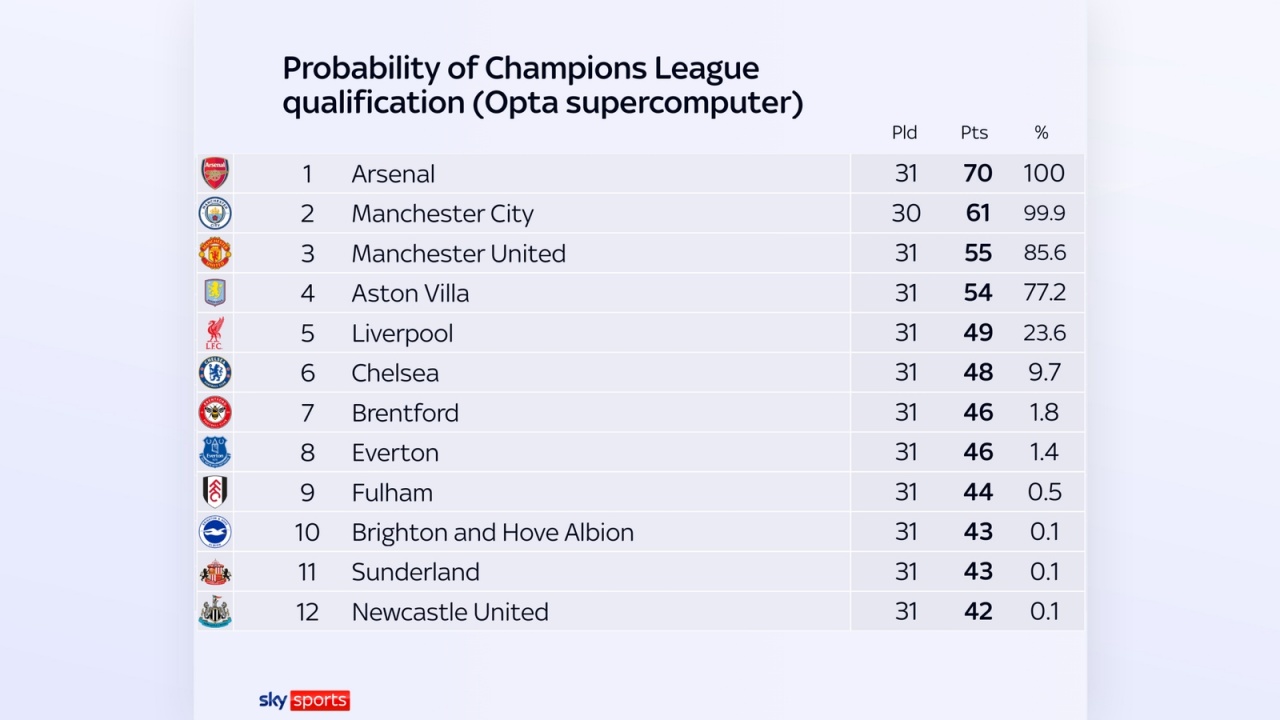
Task: Select the Liverpool LFC crest
Action: [215, 333]
